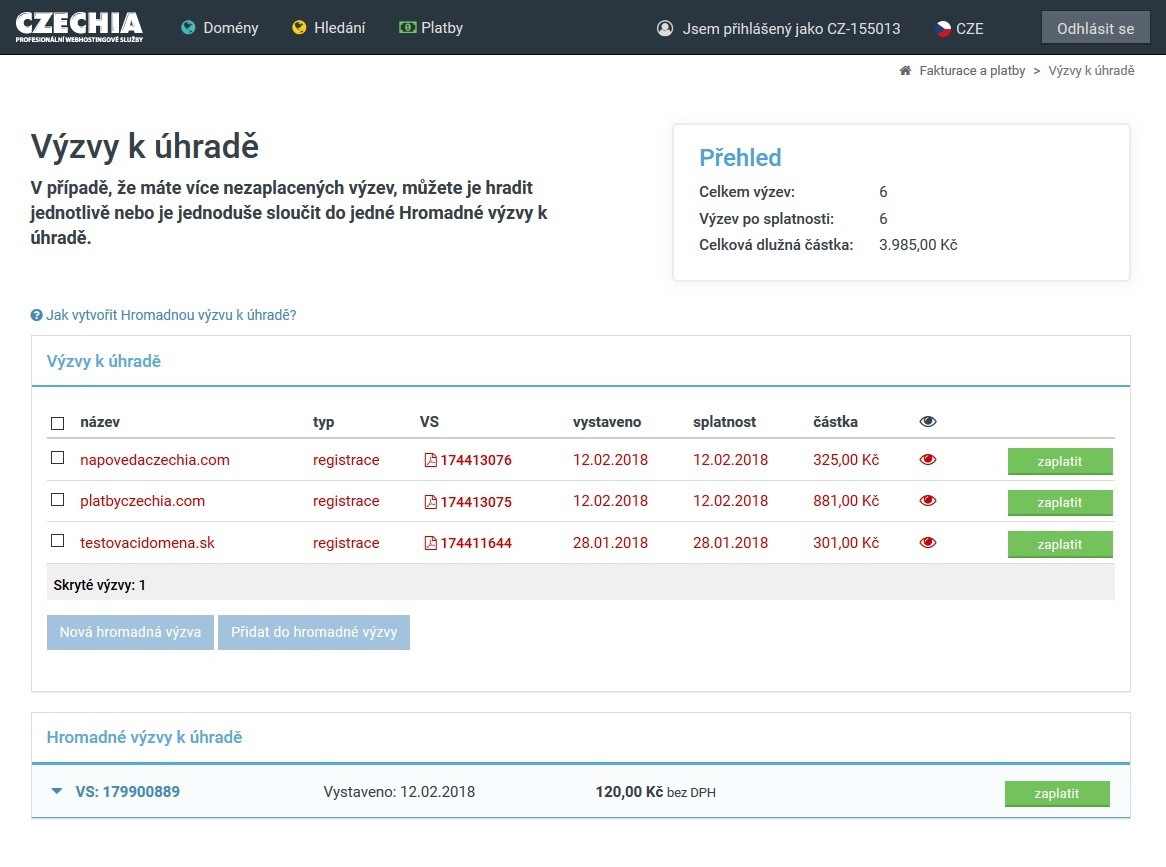
Task: Click the user profile icon
Action: (665, 28)
